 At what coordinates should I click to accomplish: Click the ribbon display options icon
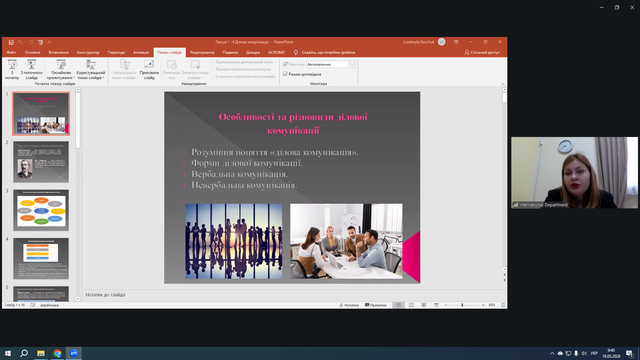456,42
